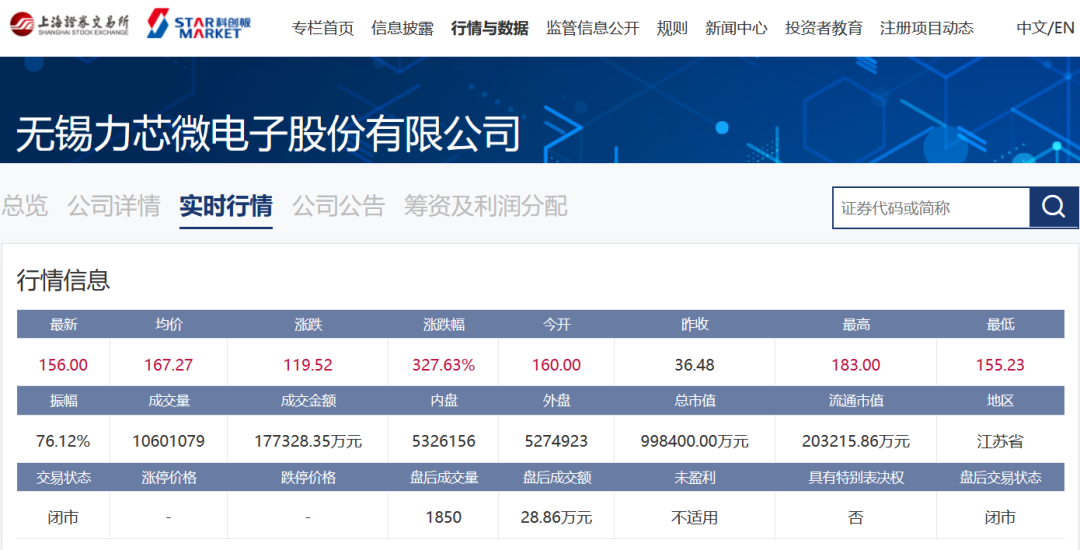Click the 成交量 header cell
This screenshot has width=1080, height=550.
point(169,401)
